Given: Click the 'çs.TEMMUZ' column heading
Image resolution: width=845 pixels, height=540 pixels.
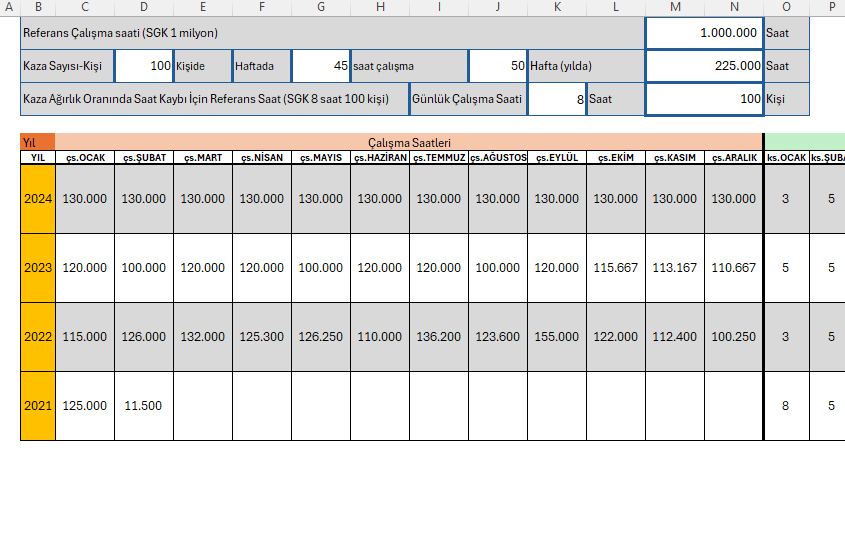Looking at the screenshot, I should [x=439, y=157].
